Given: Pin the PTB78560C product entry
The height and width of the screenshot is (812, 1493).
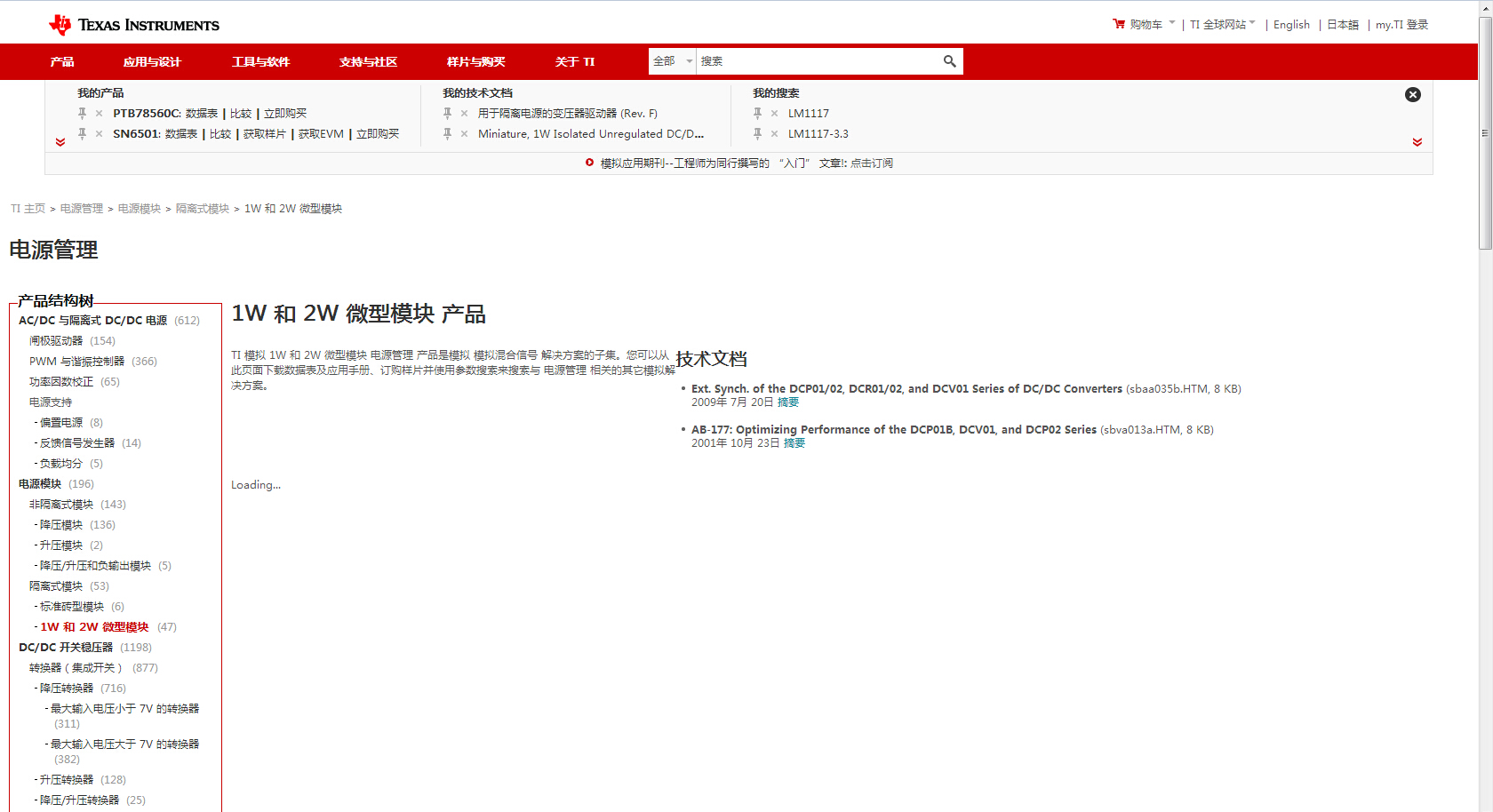Looking at the screenshot, I should 82,113.
